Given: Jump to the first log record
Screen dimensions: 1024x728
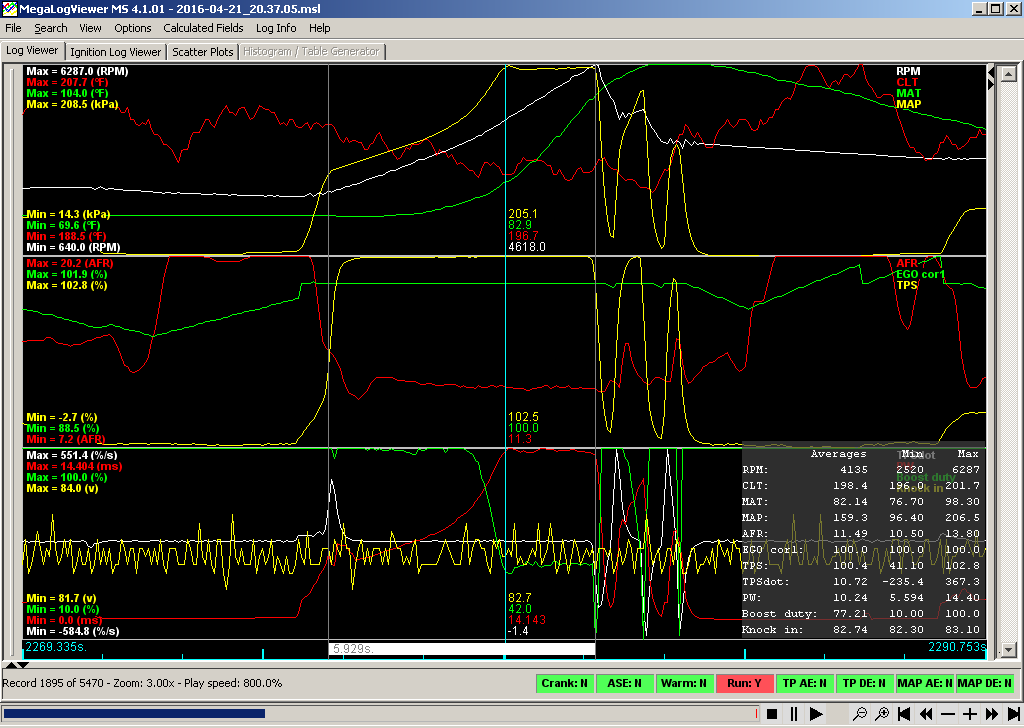Looking at the screenshot, I should (904, 714).
